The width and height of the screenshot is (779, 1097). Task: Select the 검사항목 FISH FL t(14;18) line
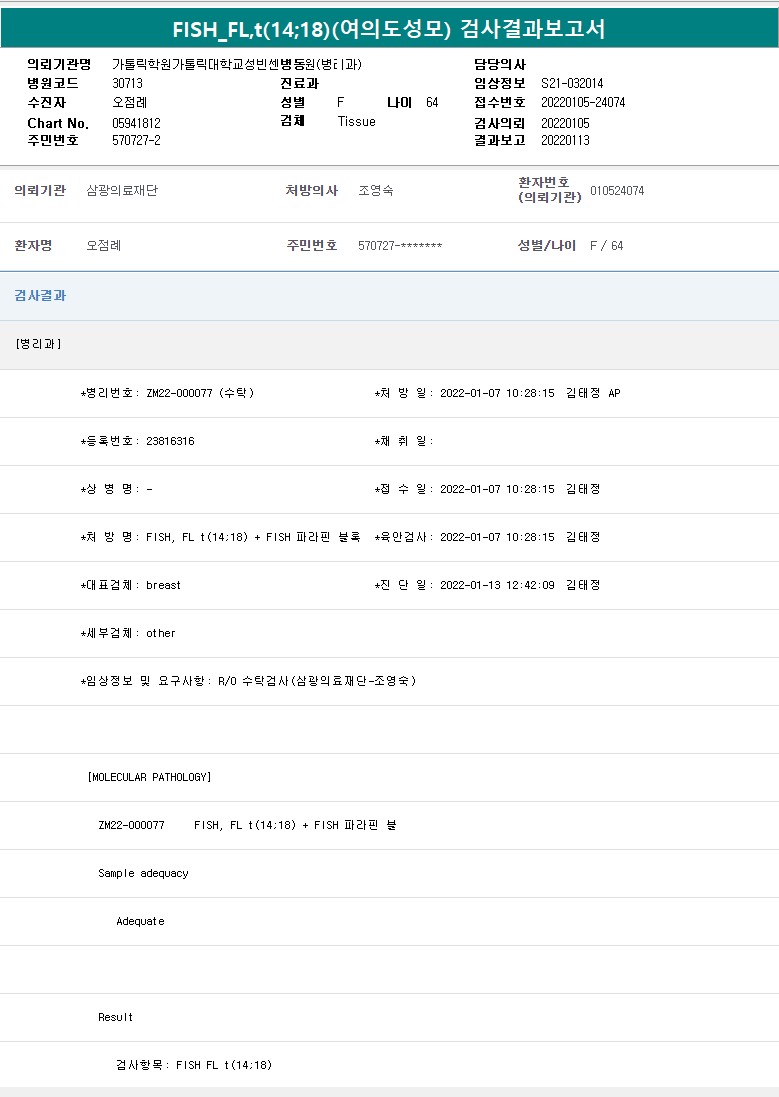coord(194,1065)
